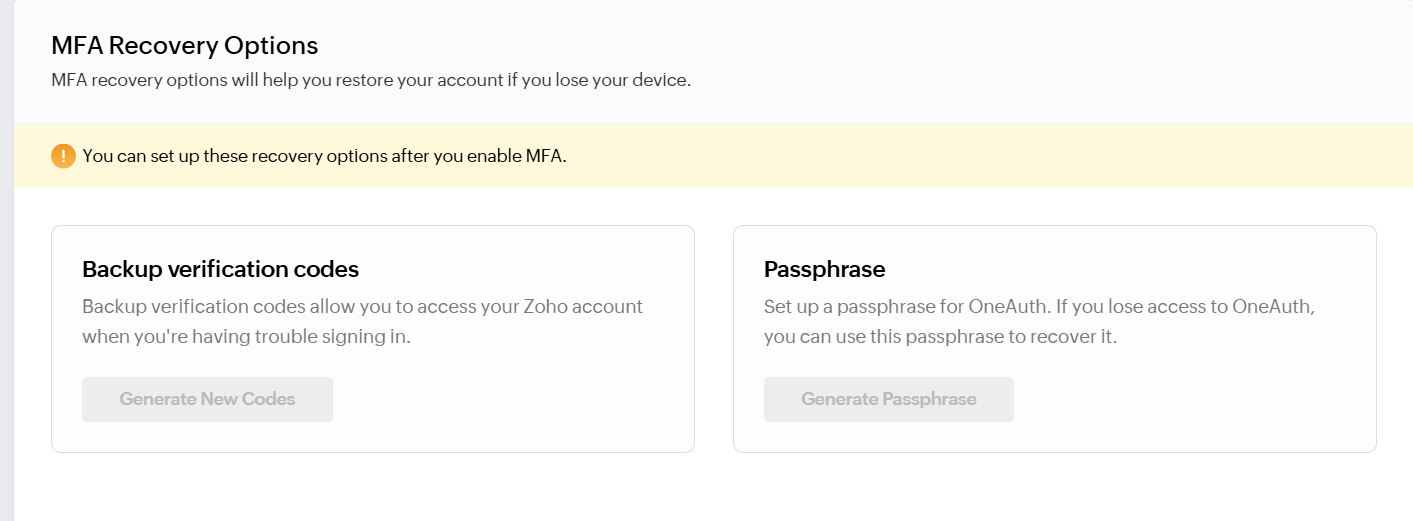
Task: Click the Passphrase card title
Action: point(825,269)
